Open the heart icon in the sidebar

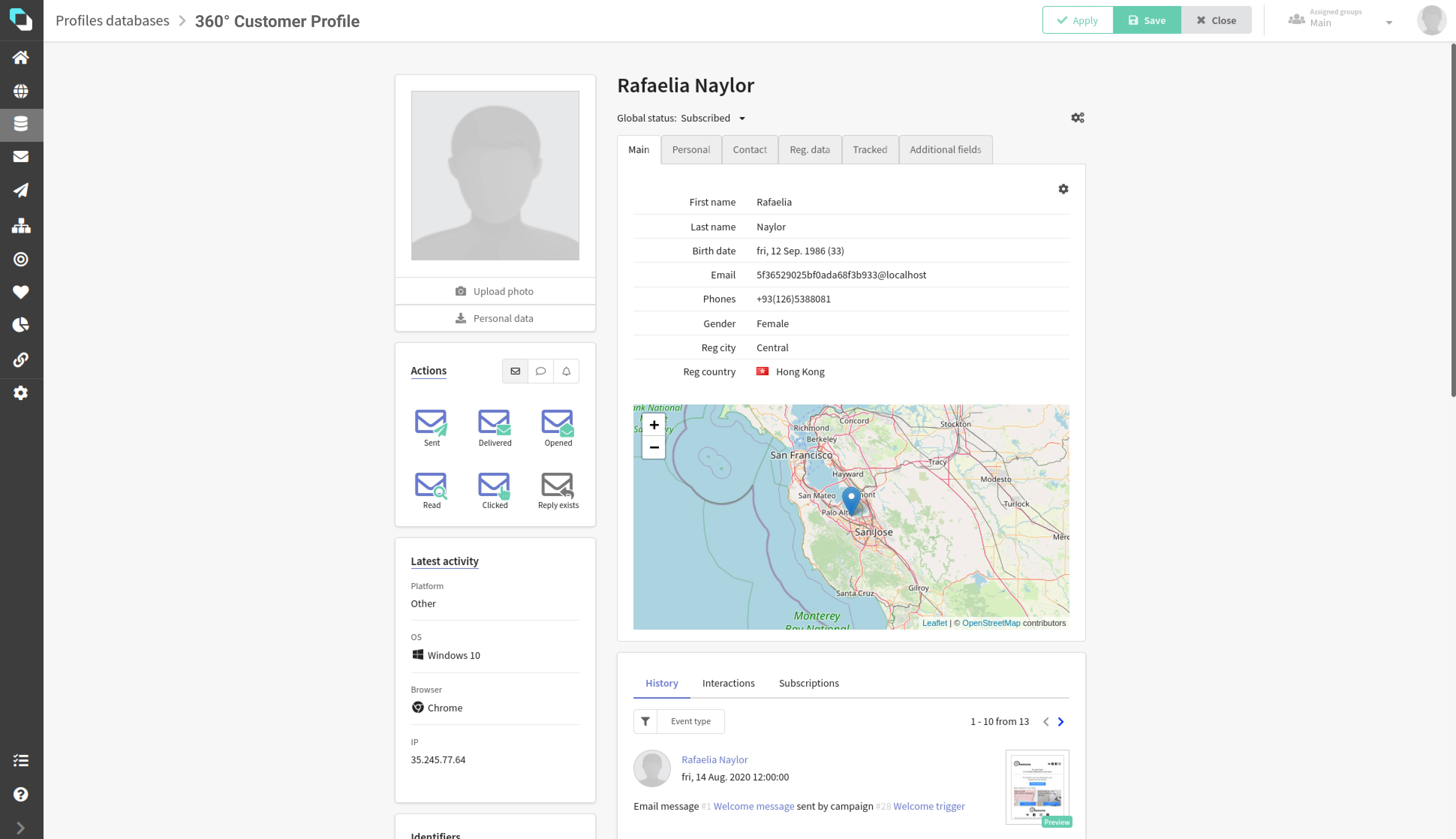[21, 292]
